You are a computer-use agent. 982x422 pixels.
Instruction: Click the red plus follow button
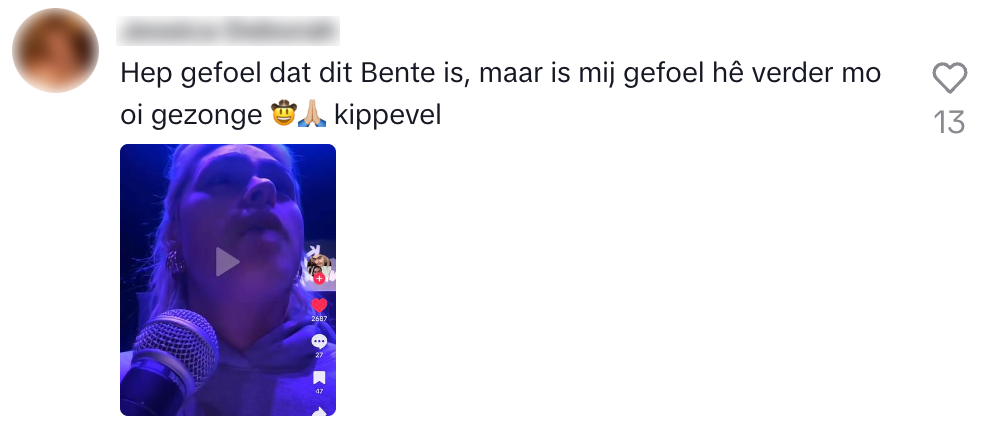(319, 279)
